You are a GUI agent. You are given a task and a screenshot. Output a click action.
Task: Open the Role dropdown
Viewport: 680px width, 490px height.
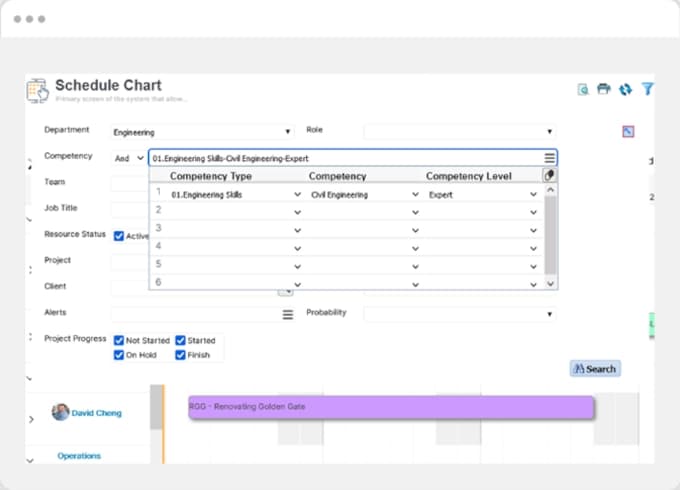[459, 132]
